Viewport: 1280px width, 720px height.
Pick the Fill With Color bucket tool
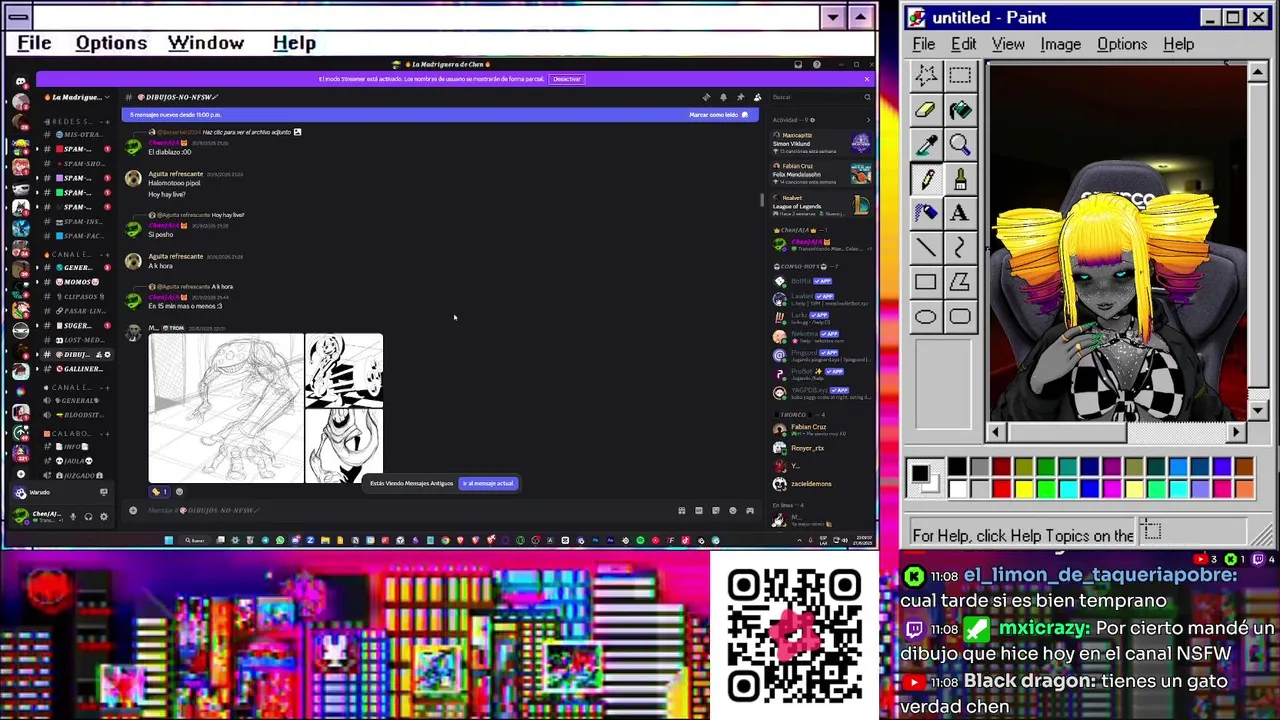click(x=960, y=110)
